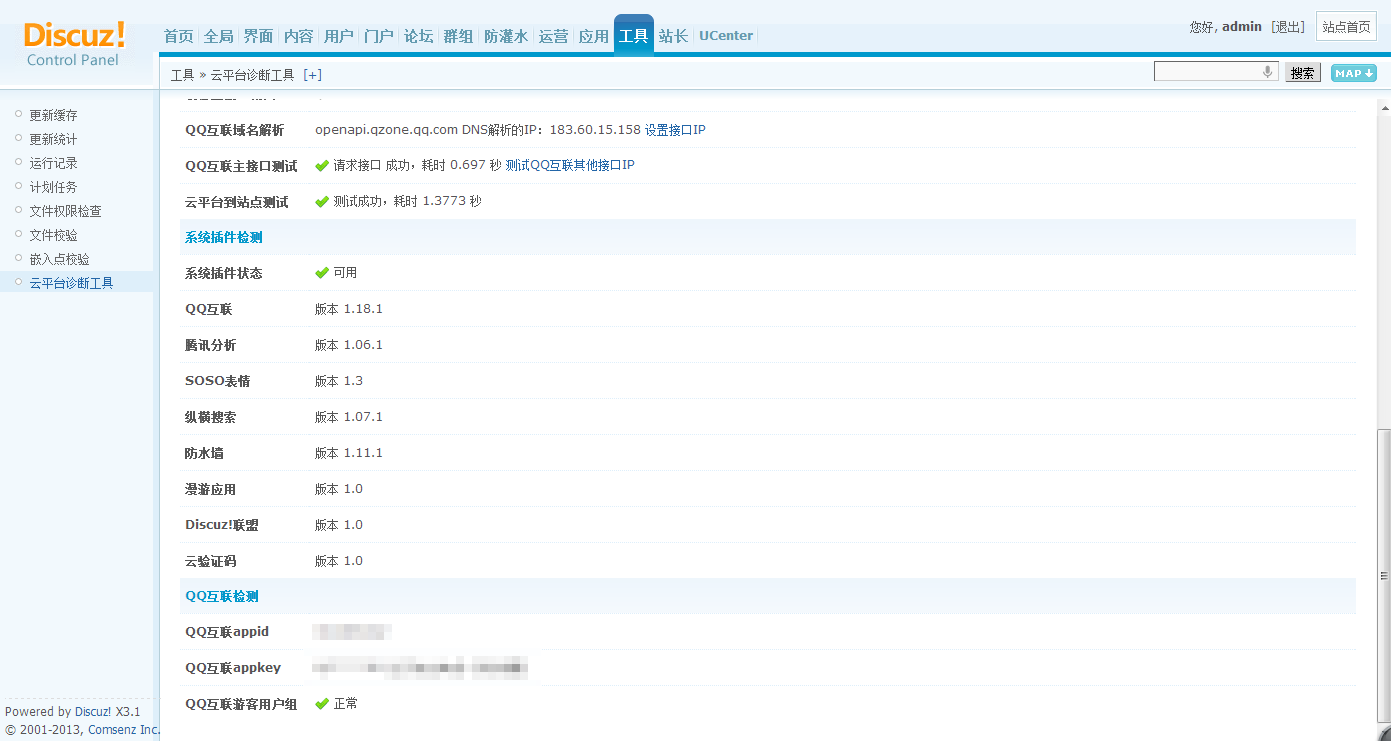Viewport: 1391px width, 741px height.
Task: Click the 设置接口IP link
Action: [x=675, y=130]
